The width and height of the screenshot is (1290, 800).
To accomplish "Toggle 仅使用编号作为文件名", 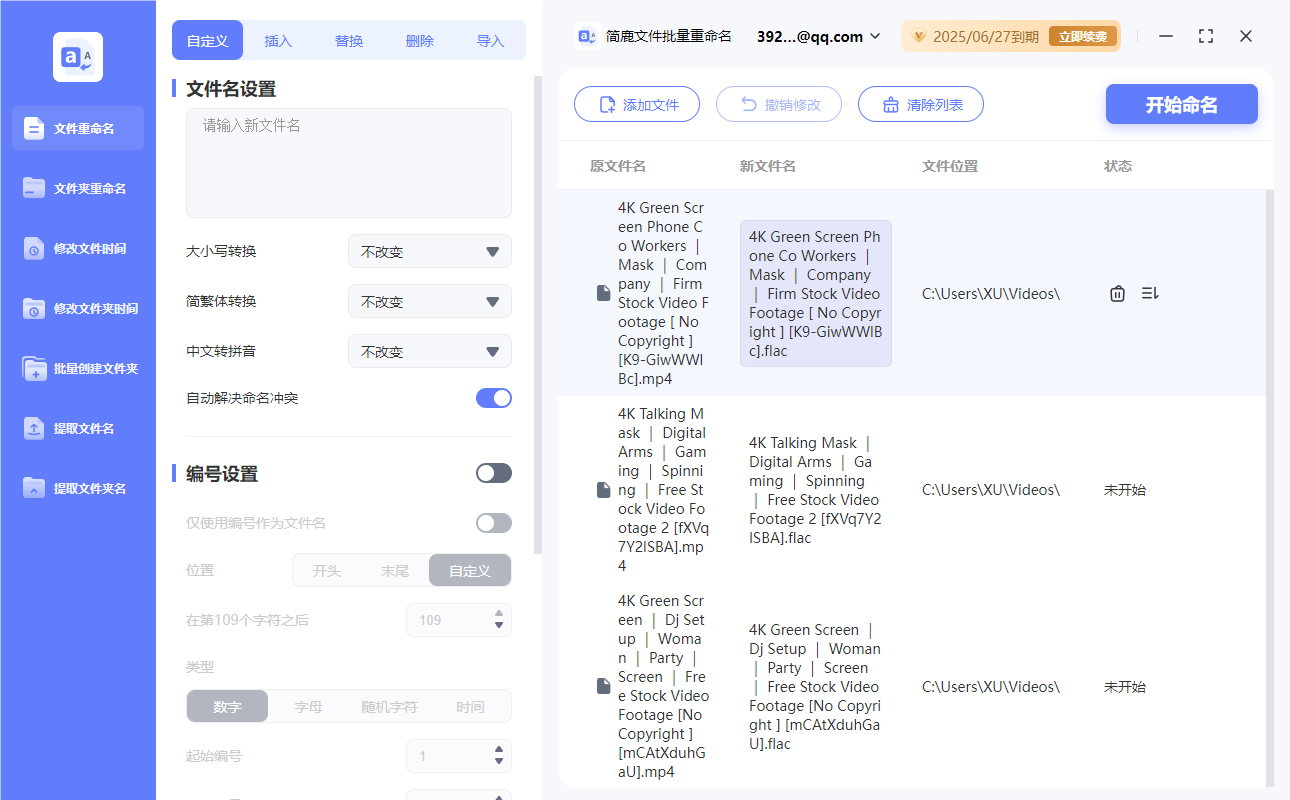I will click(493, 522).
